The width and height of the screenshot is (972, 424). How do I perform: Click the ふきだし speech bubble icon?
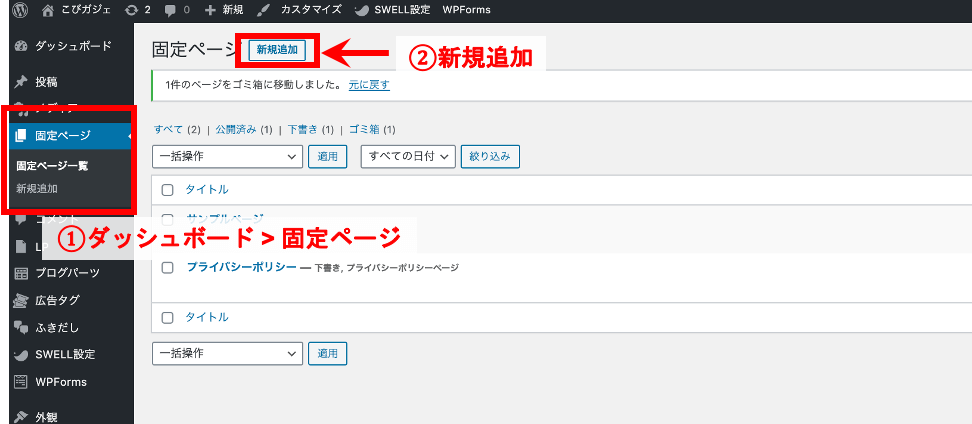21,327
